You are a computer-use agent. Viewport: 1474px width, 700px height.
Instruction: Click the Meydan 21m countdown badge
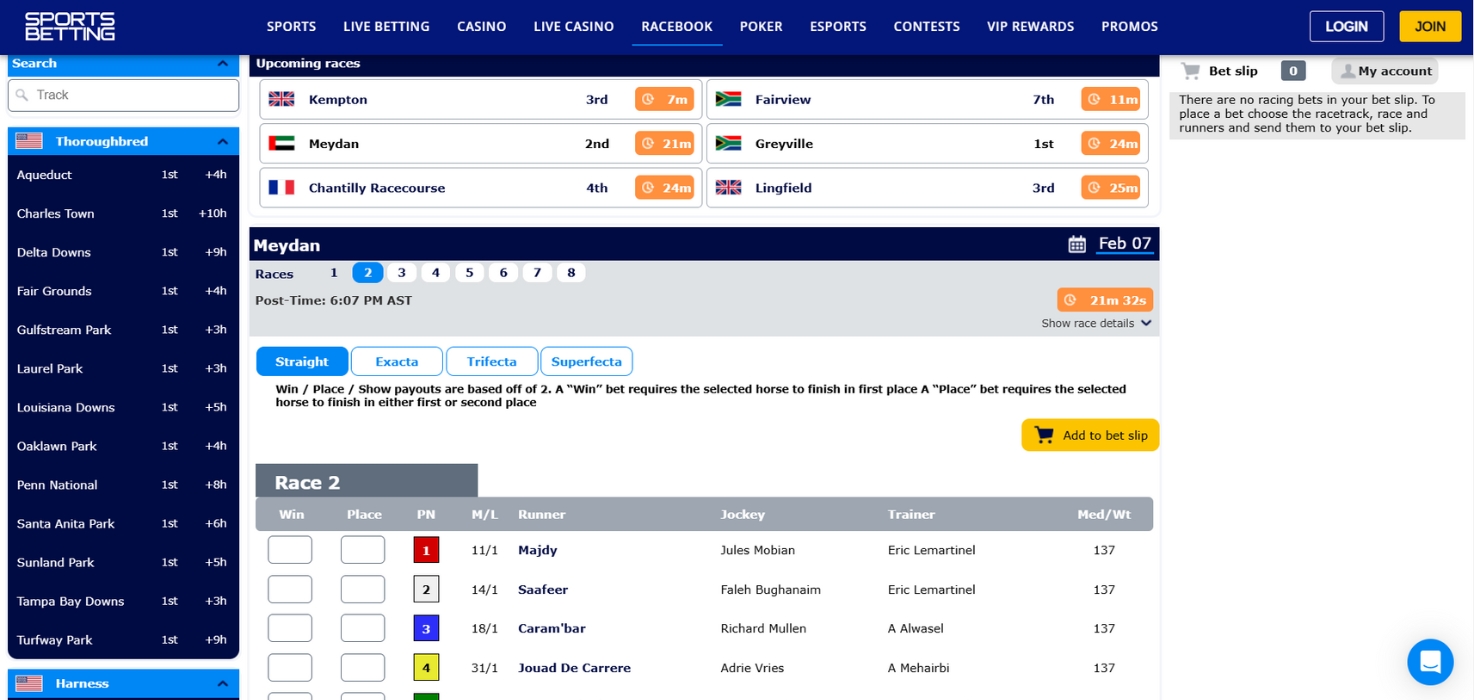point(665,143)
